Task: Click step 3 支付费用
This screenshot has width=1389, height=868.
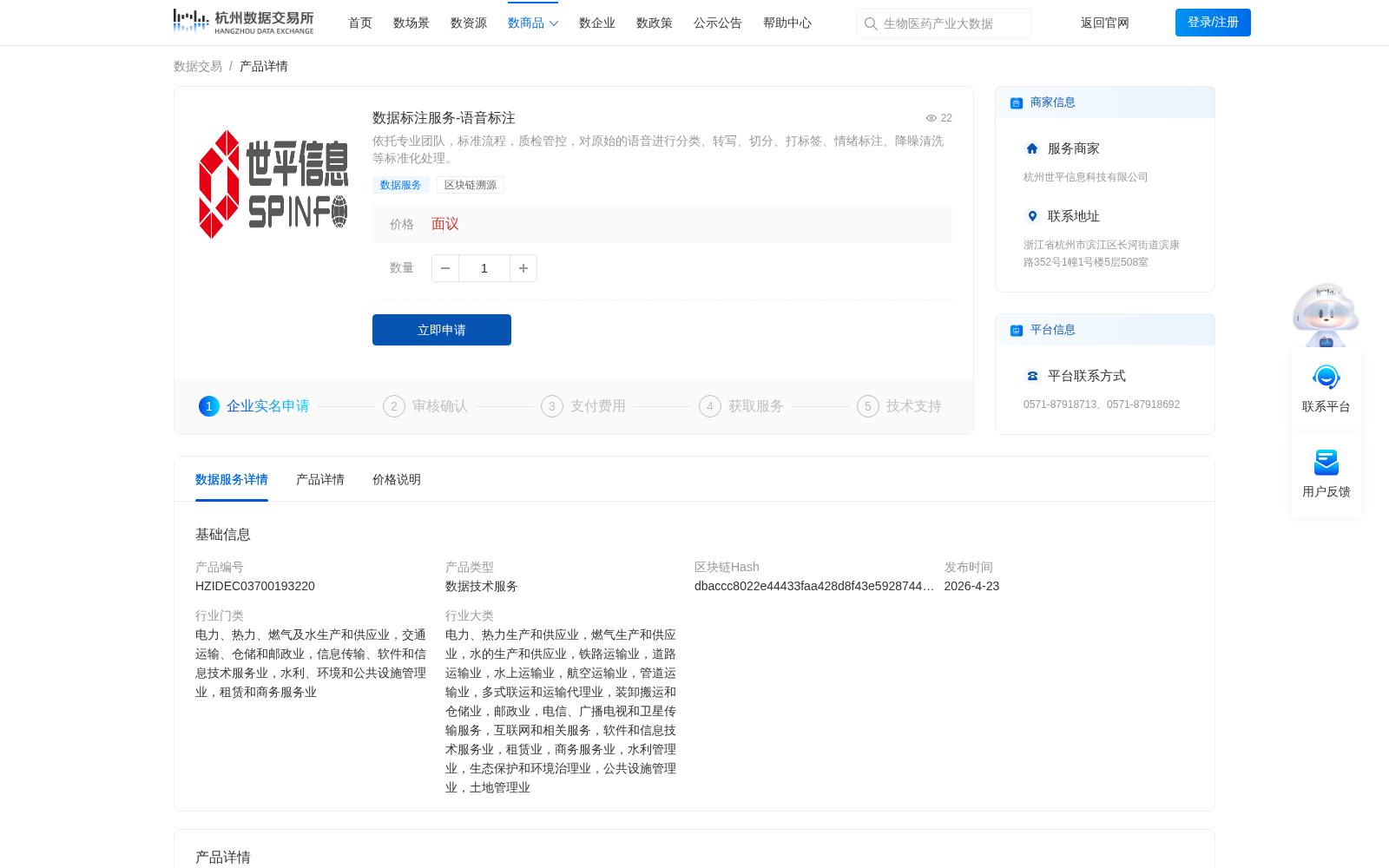Action: (583, 406)
